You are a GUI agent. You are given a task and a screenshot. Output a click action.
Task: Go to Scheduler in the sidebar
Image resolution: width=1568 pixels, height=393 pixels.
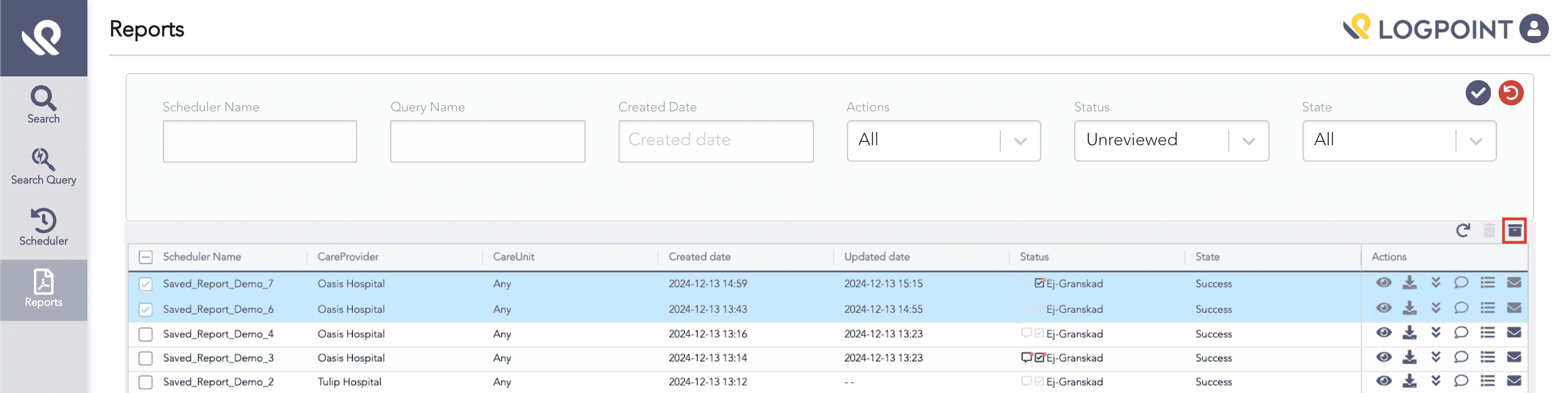pyautogui.click(x=43, y=228)
